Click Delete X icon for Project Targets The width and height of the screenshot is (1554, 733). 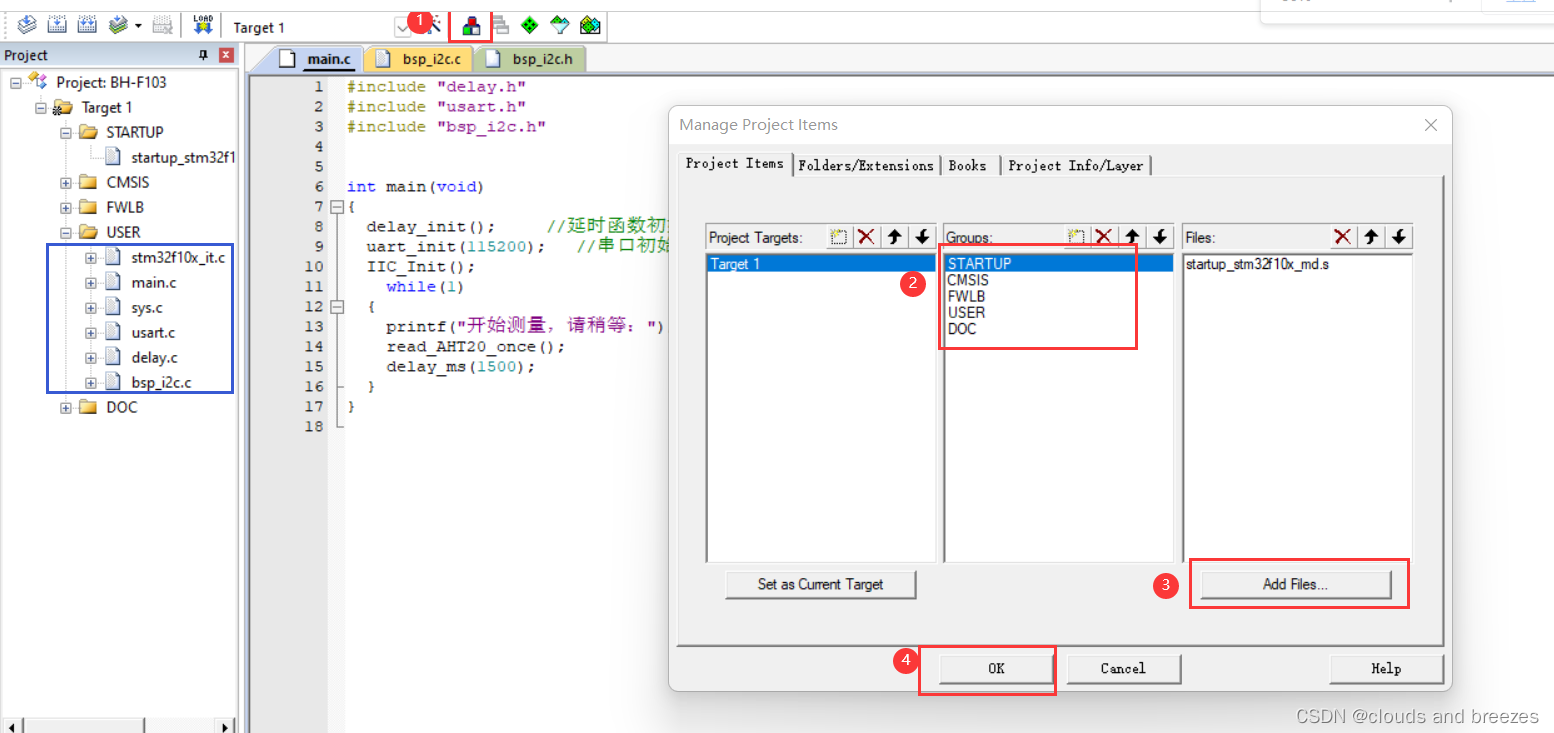[x=867, y=237]
